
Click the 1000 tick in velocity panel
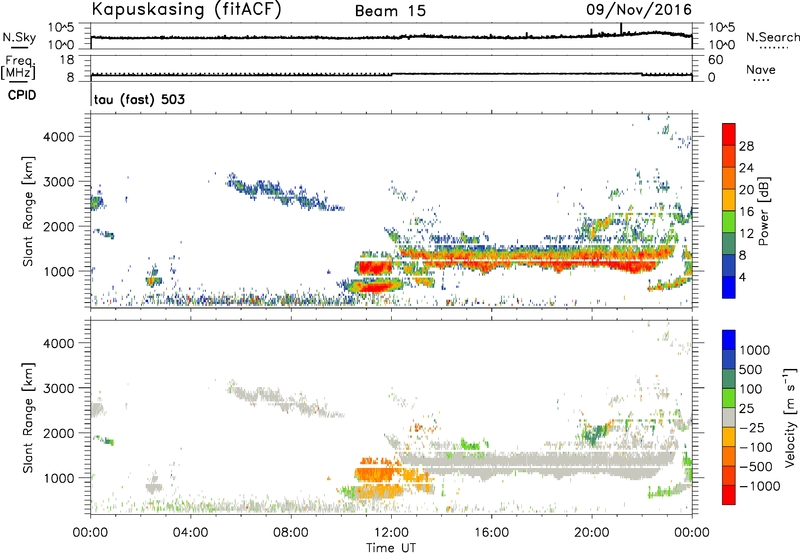coord(59,478)
